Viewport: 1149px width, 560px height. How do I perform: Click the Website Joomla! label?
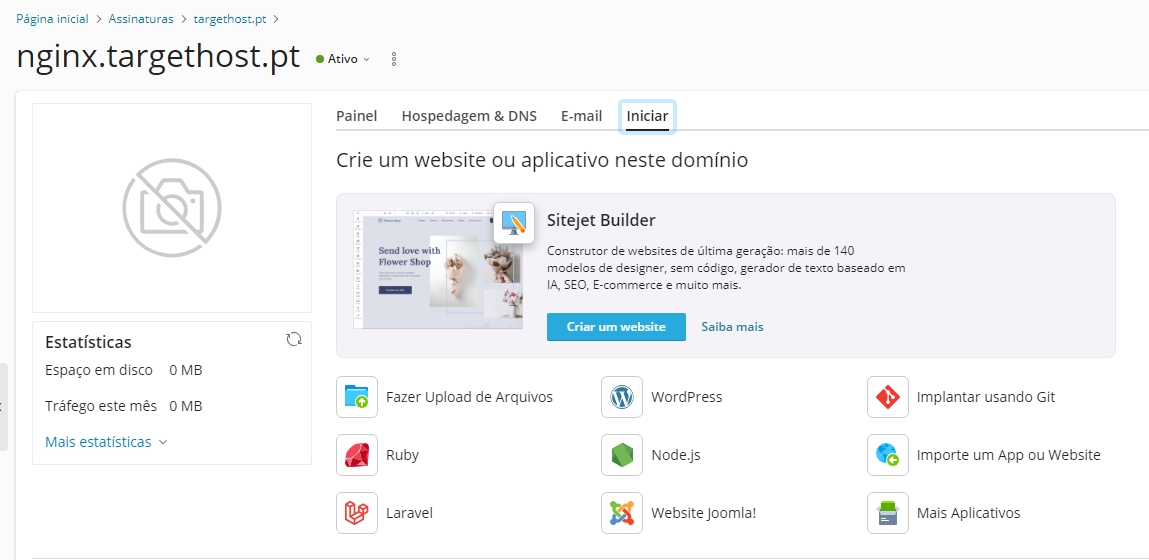point(703,513)
